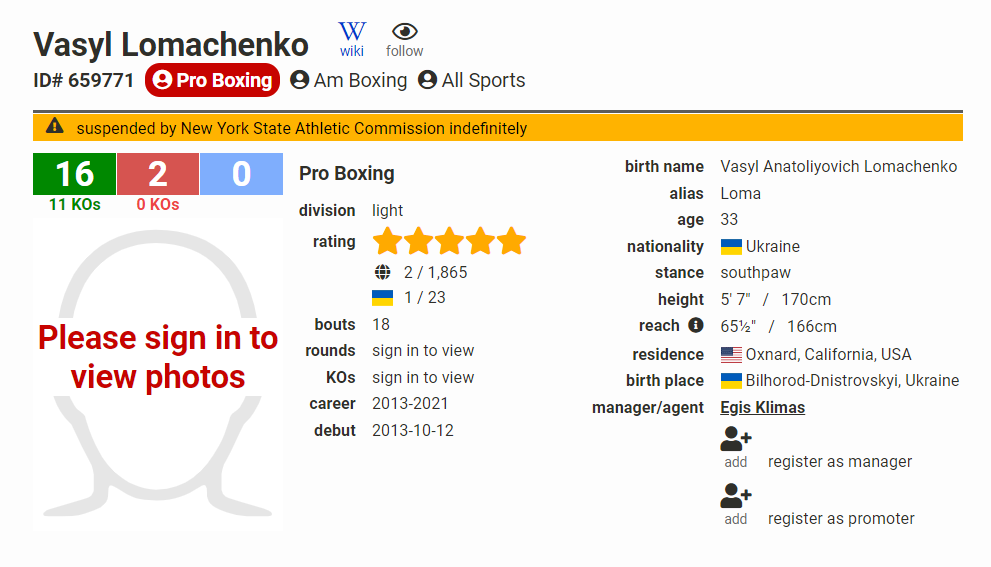Toggle the follow eye icon

pos(404,40)
